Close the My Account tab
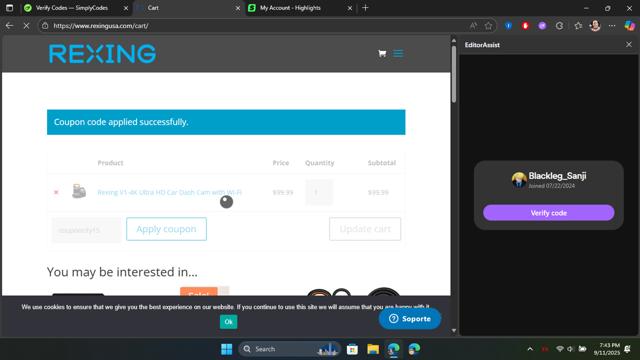Viewport: 640px width, 360px height. tap(349, 8)
